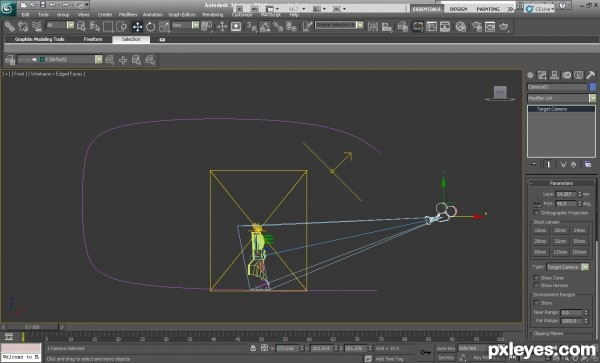This screenshot has height=363, width=600.
Task: Choose Rectangular Selection Region tool
Action: point(108,26)
